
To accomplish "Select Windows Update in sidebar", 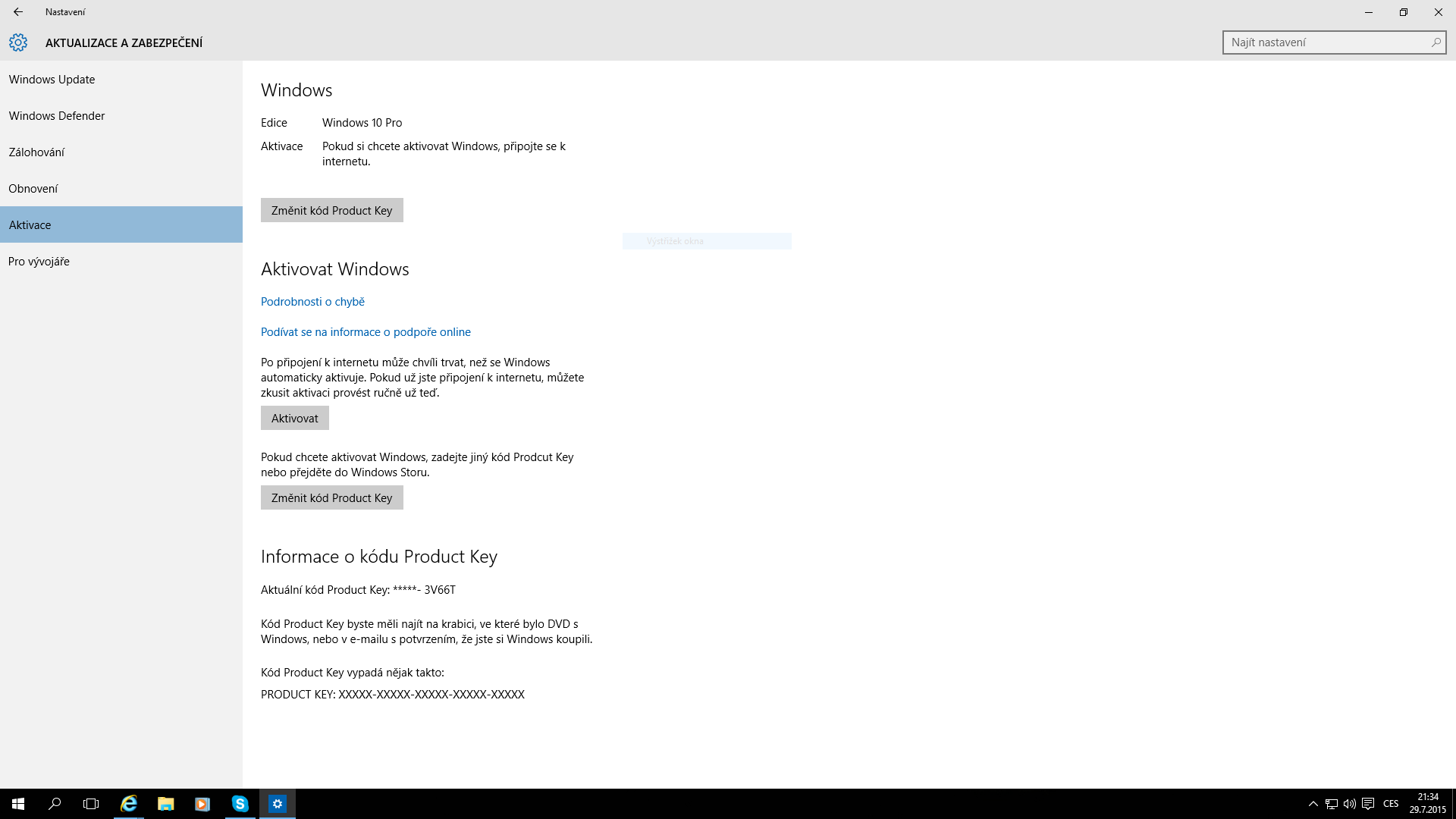I will (x=52, y=80).
